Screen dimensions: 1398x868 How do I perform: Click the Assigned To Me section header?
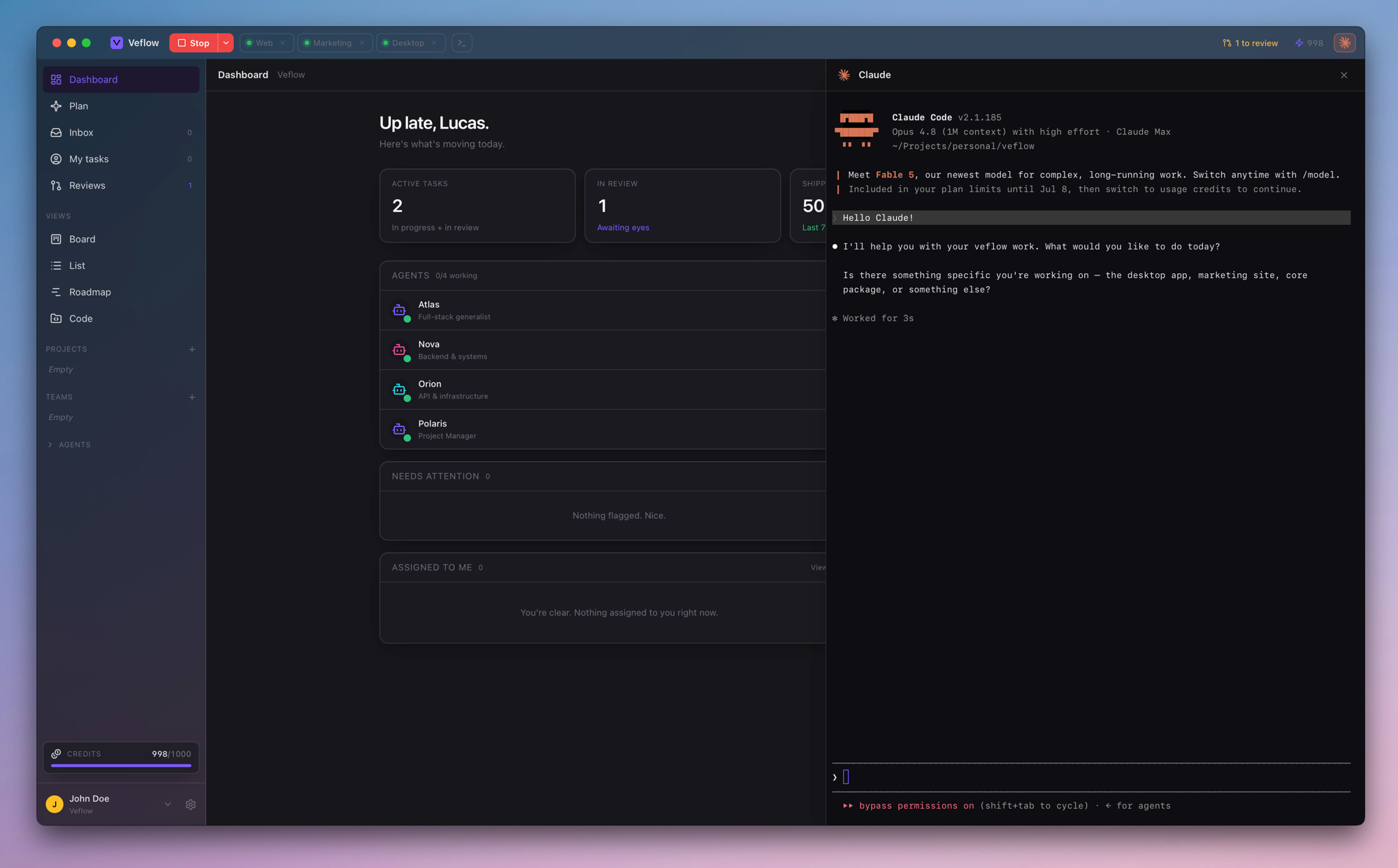pyautogui.click(x=603, y=567)
